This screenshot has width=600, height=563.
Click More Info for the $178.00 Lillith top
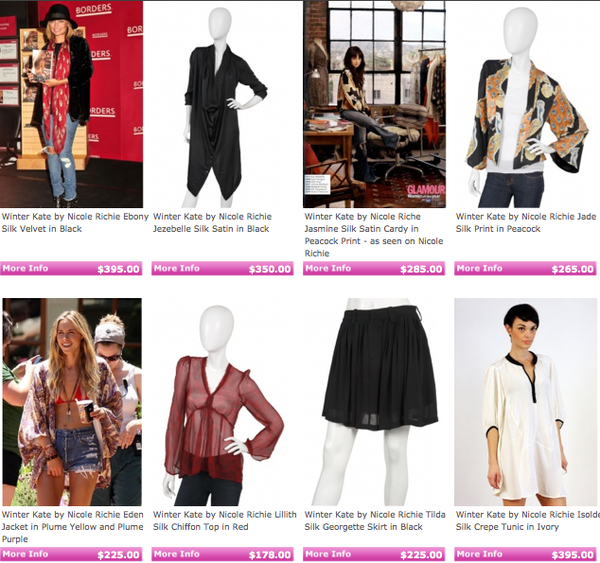pyautogui.click(x=176, y=554)
